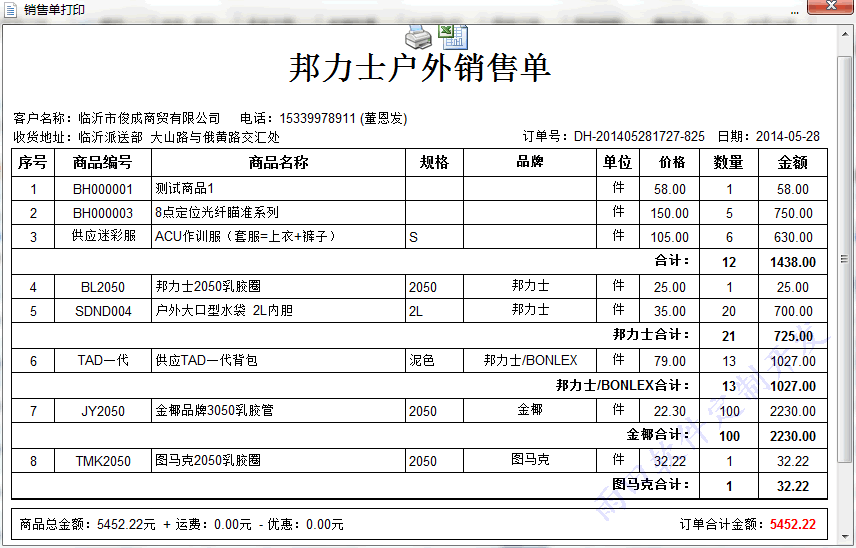Close the 销售单打印 window
Image resolution: width=856 pixels, height=548 pixels.
[830, 6]
